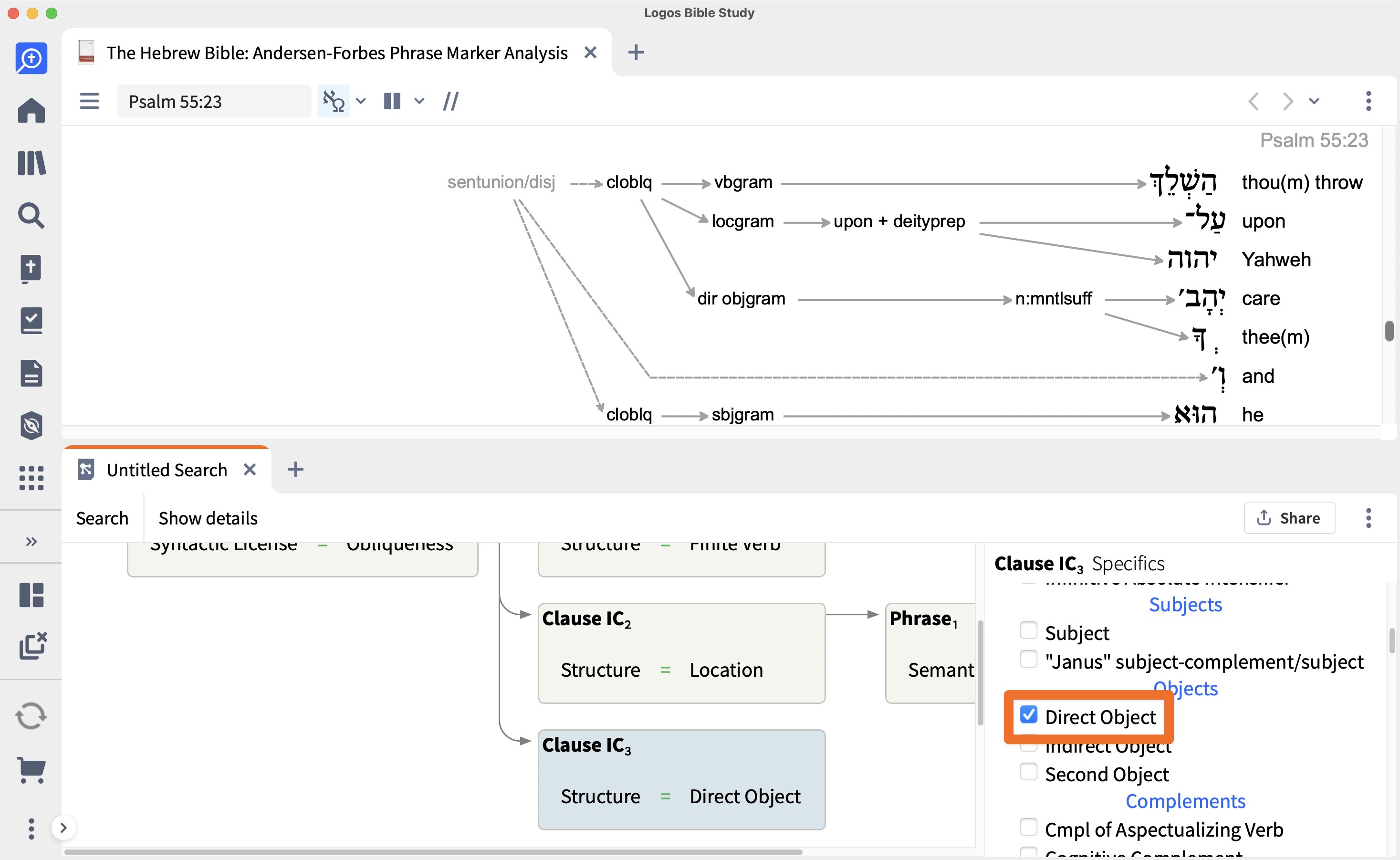Open the store cart icon

pos(31,770)
